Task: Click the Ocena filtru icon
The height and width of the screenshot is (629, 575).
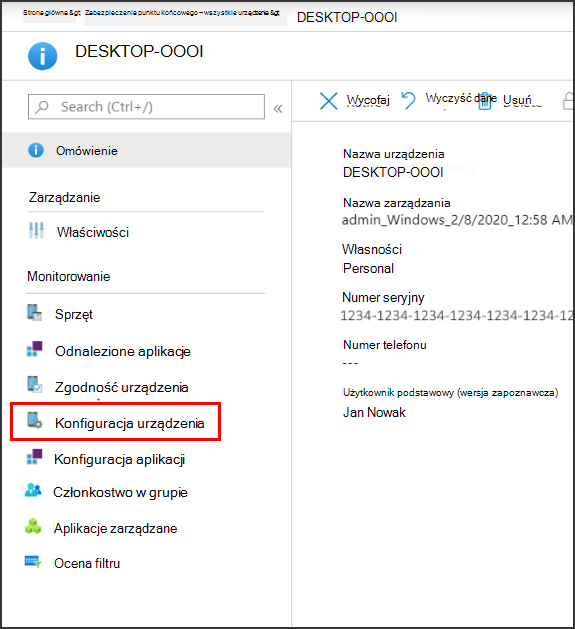Action: [x=33, y=562]
